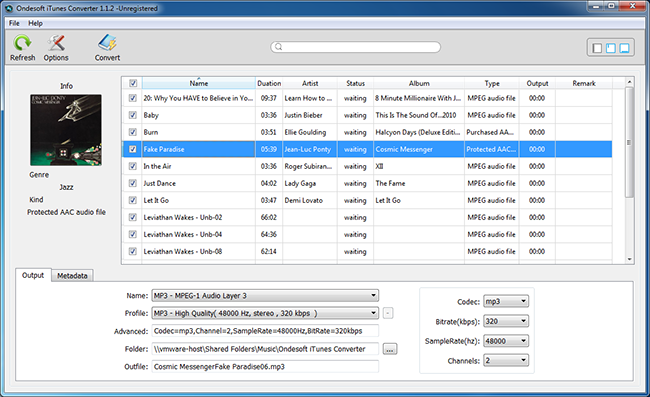Uncheck the Baby track checkbox
Viewport: 650px width, 397px height.
point(133,115)
